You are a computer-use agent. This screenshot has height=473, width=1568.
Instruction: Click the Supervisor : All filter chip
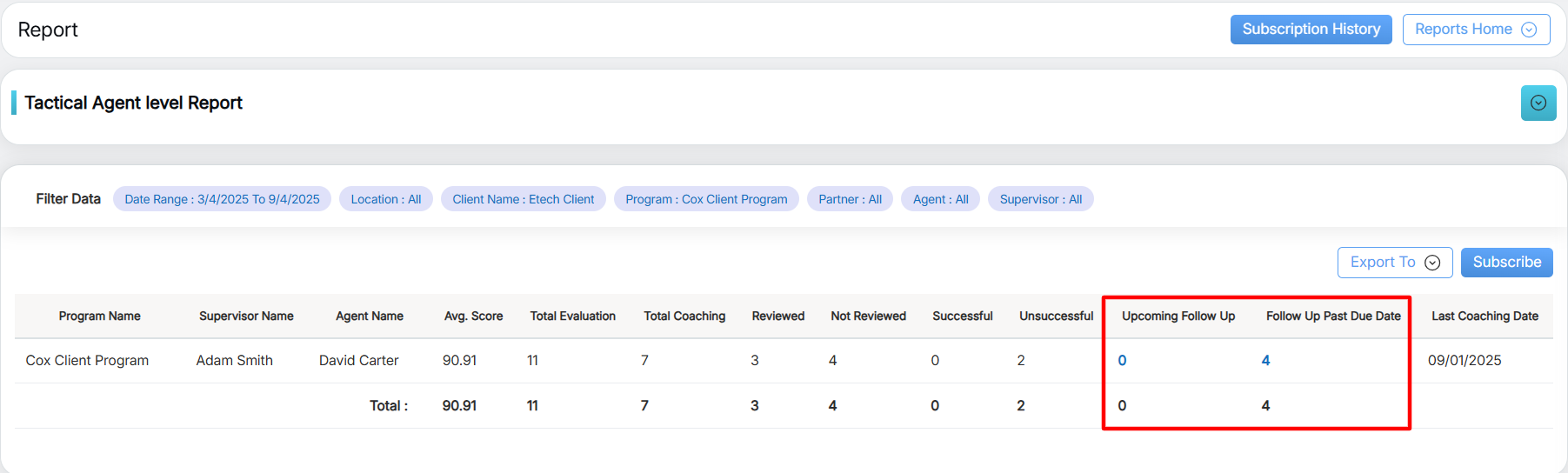point(1040,199)
